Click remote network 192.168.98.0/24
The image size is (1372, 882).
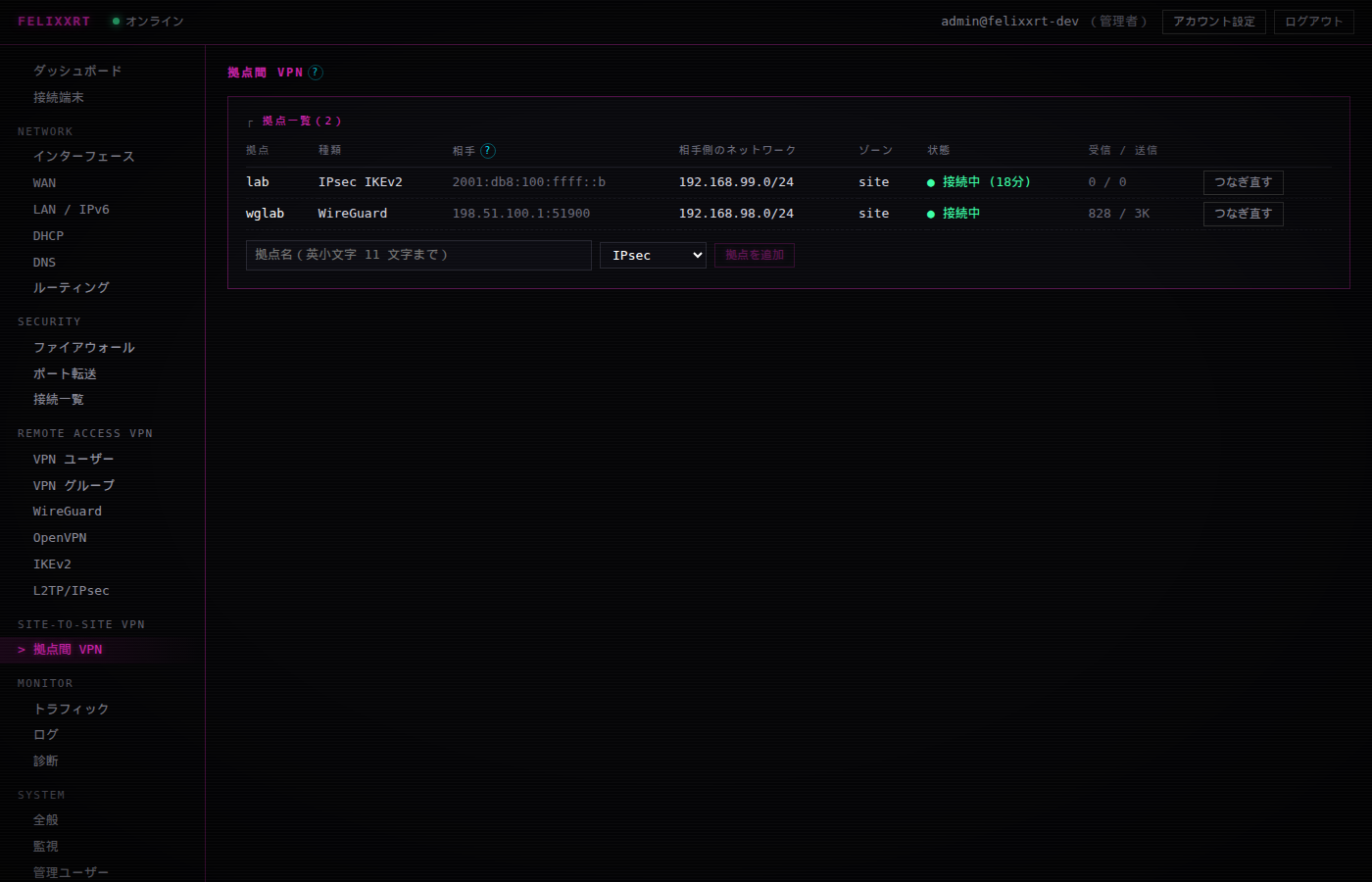(x=737, y=213)
